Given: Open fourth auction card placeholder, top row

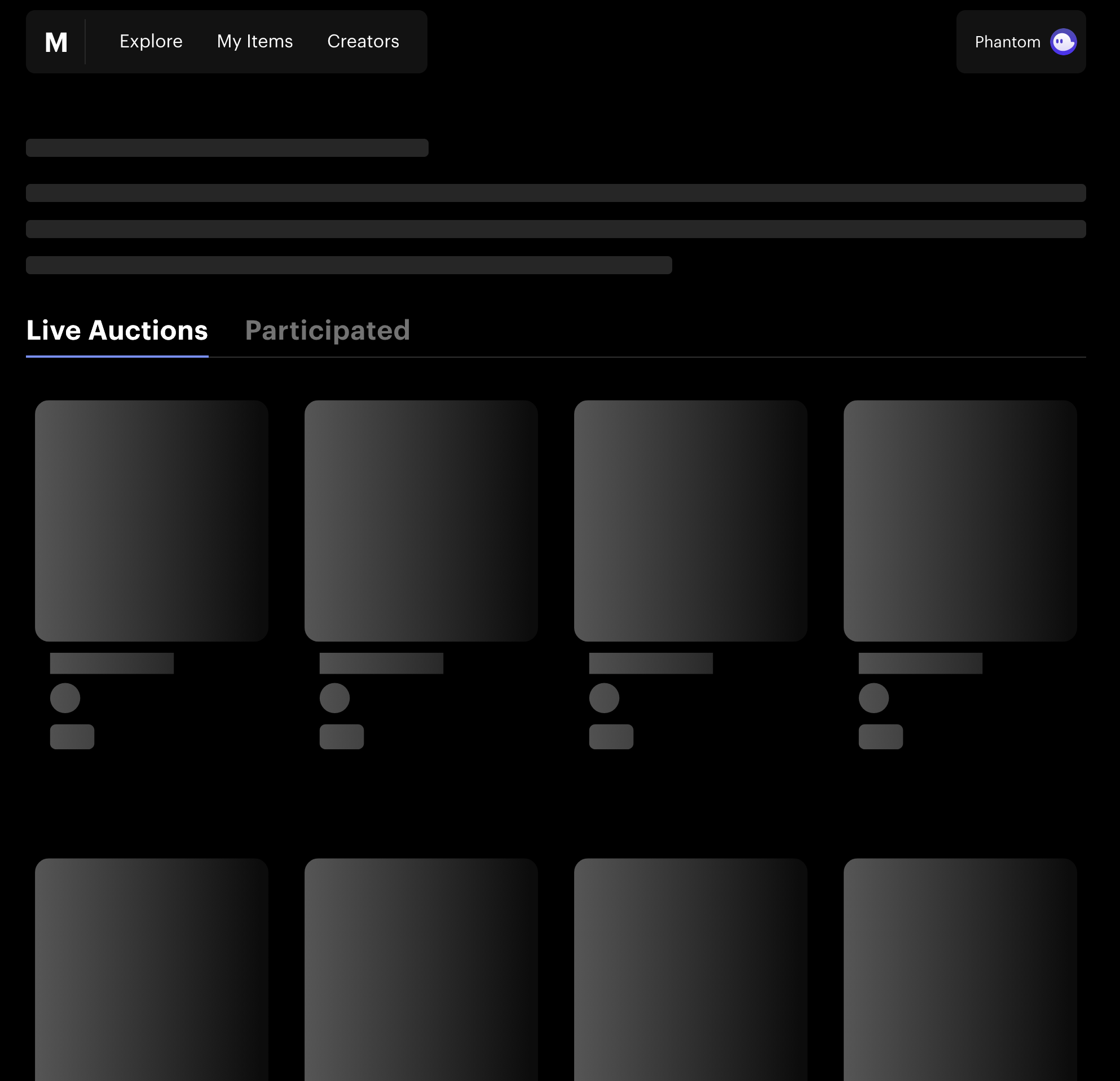Looking at the screenshot, I should tap(960, 520).
